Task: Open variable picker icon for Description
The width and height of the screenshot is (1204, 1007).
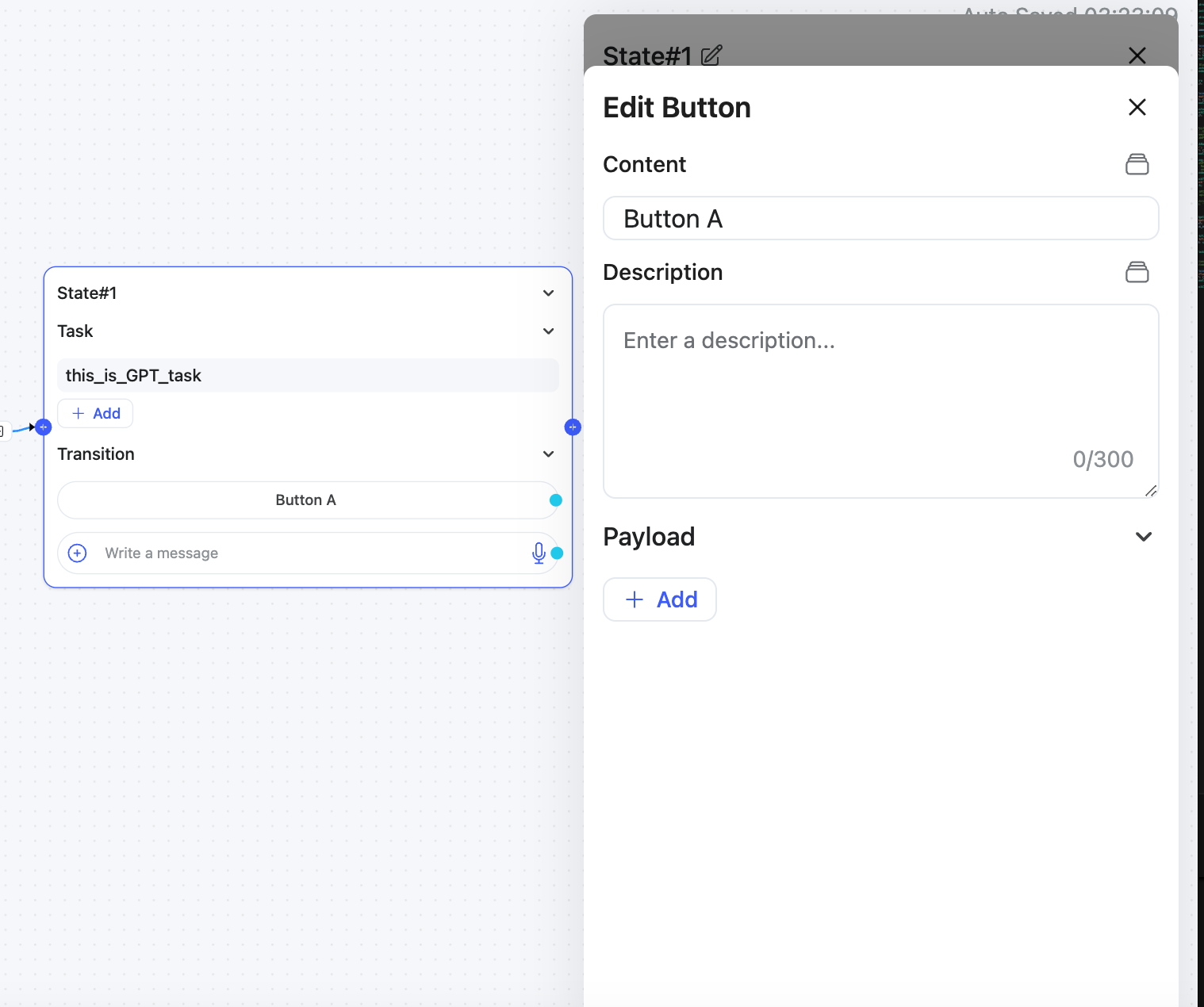Action: [x=1137, y=272]
